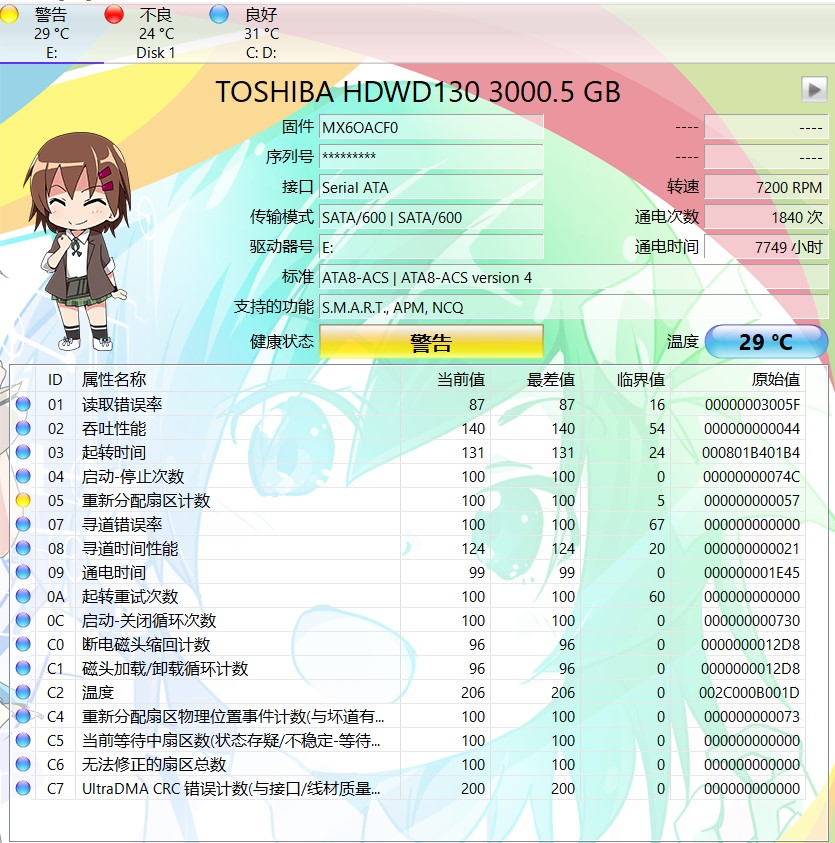Click the 最差值 column header
Screen dimensions: 835x843
point(536,380)
